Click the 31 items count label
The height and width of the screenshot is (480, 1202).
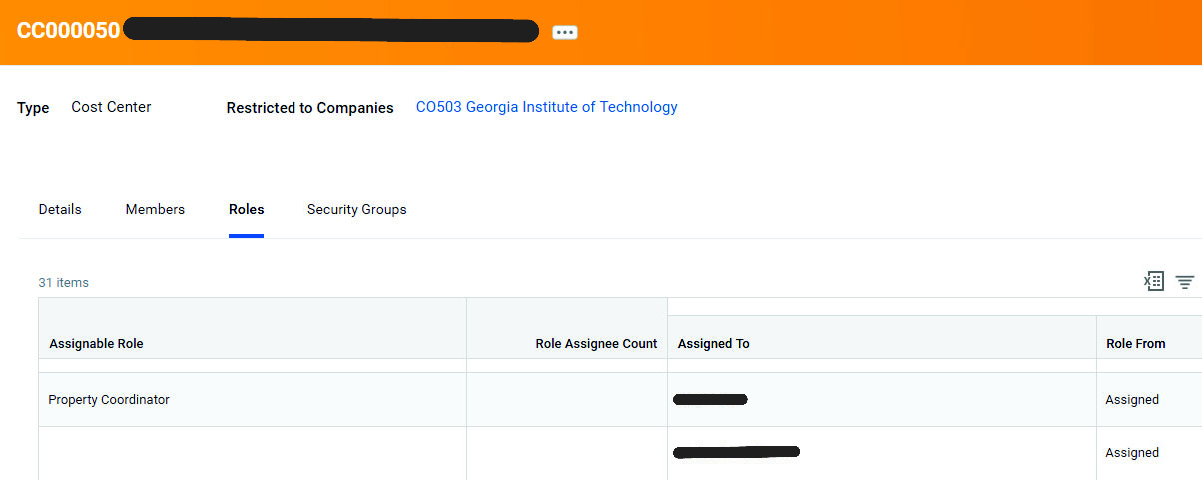coord(63,283)
